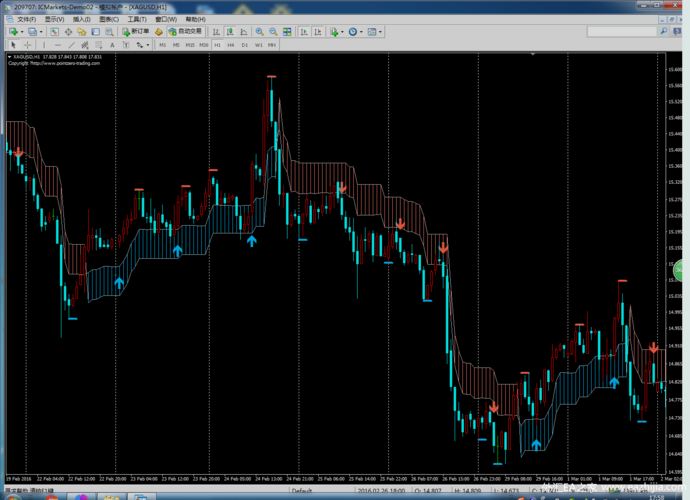This screenshot has width=690, height=500.
Task: Select the cursor arrow tool
Action: pyautogui.click(x=13, y=45)
